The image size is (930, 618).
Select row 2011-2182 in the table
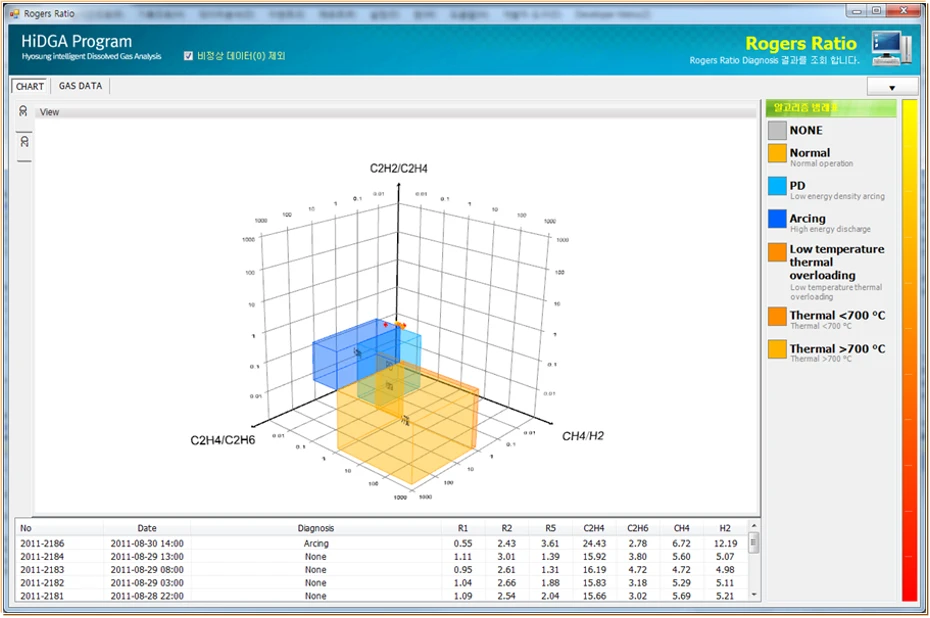(382, 582)
